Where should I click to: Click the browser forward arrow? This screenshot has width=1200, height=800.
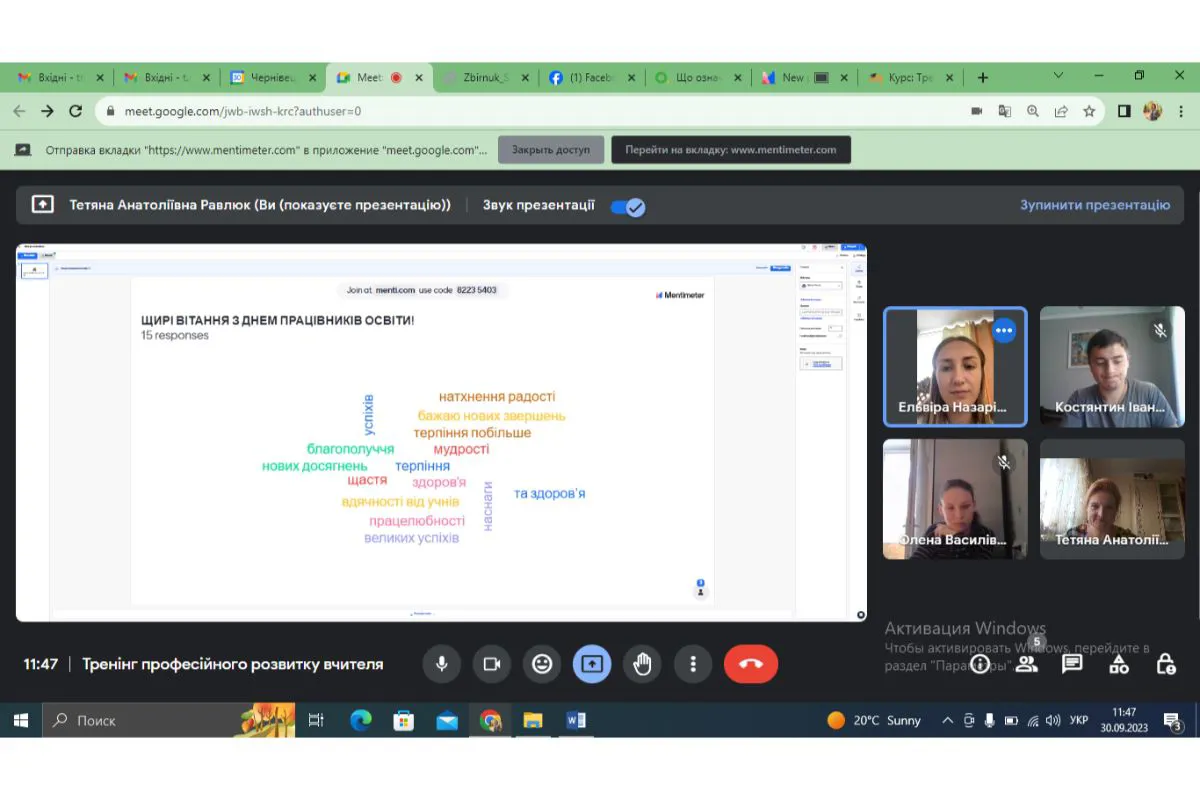point(47,111)
